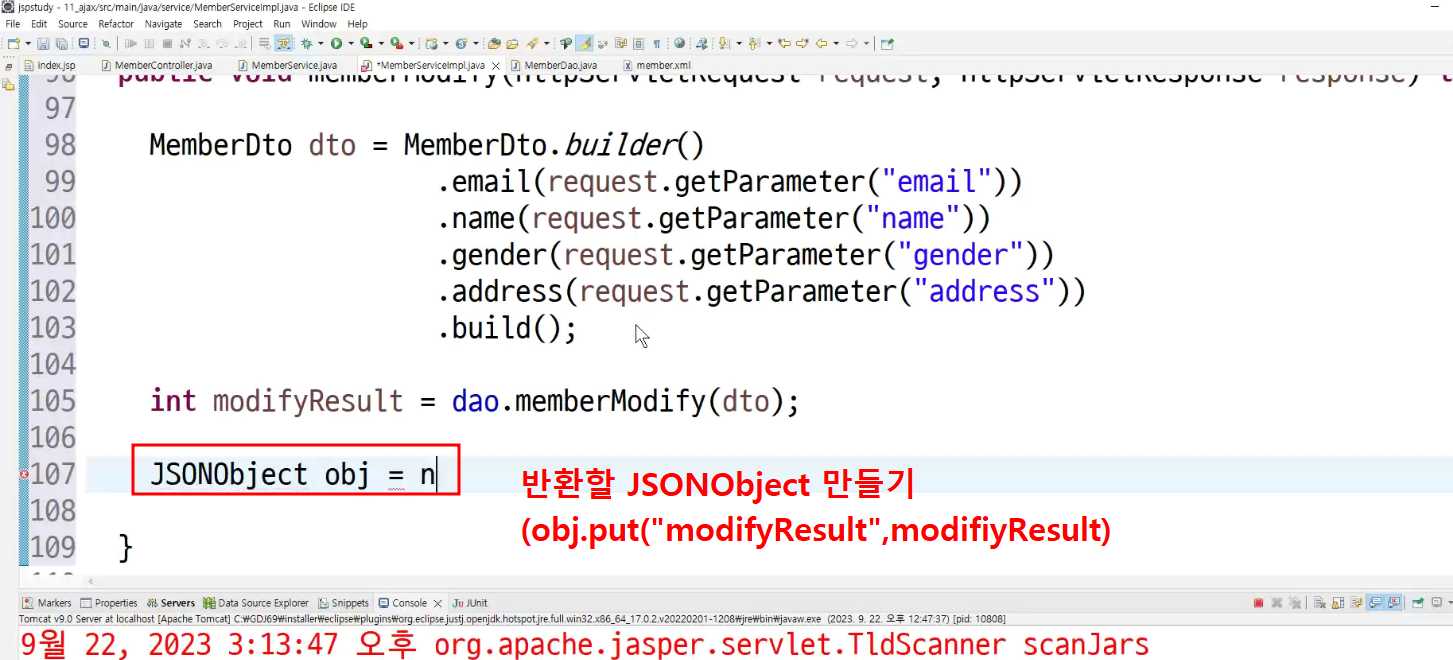Toggle Show Console When Standard Error Changes

pos(1394,603)
